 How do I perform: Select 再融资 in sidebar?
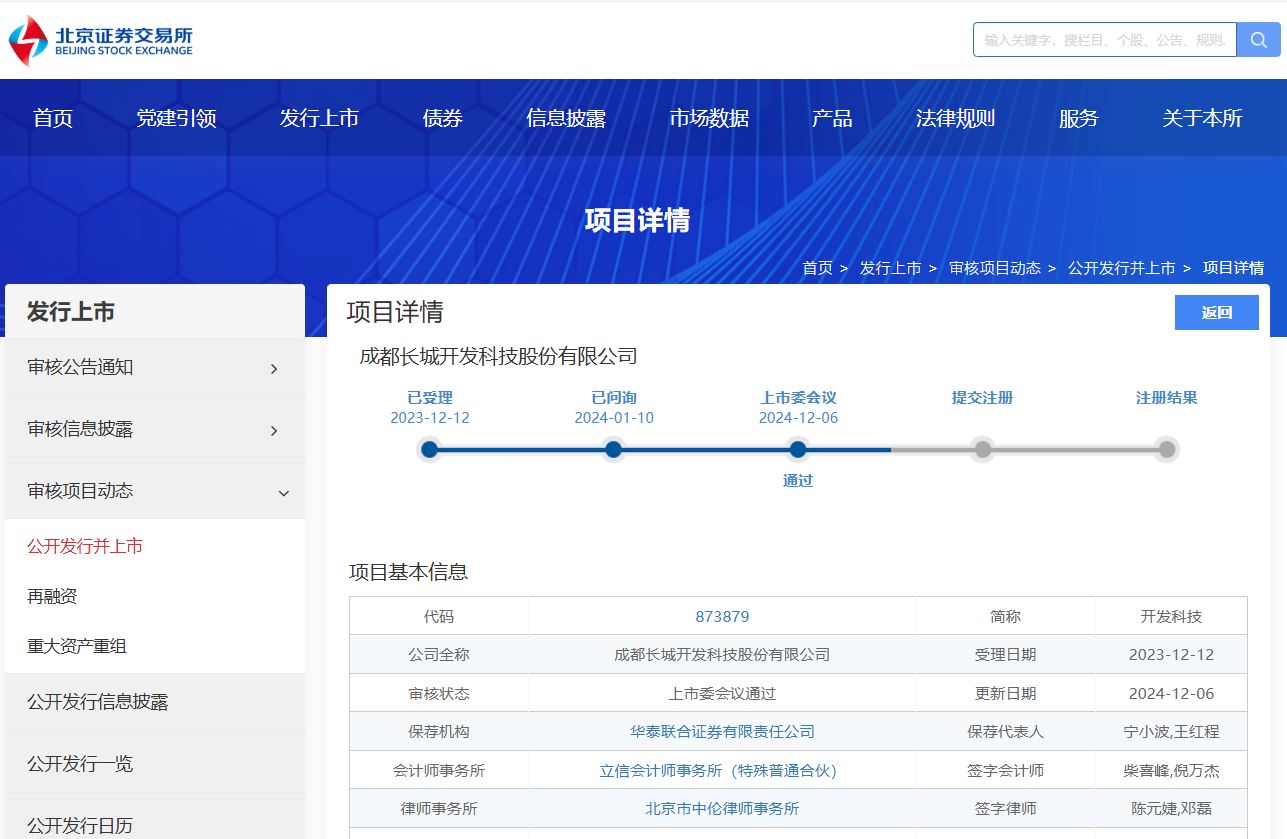[x=52, y=596]
